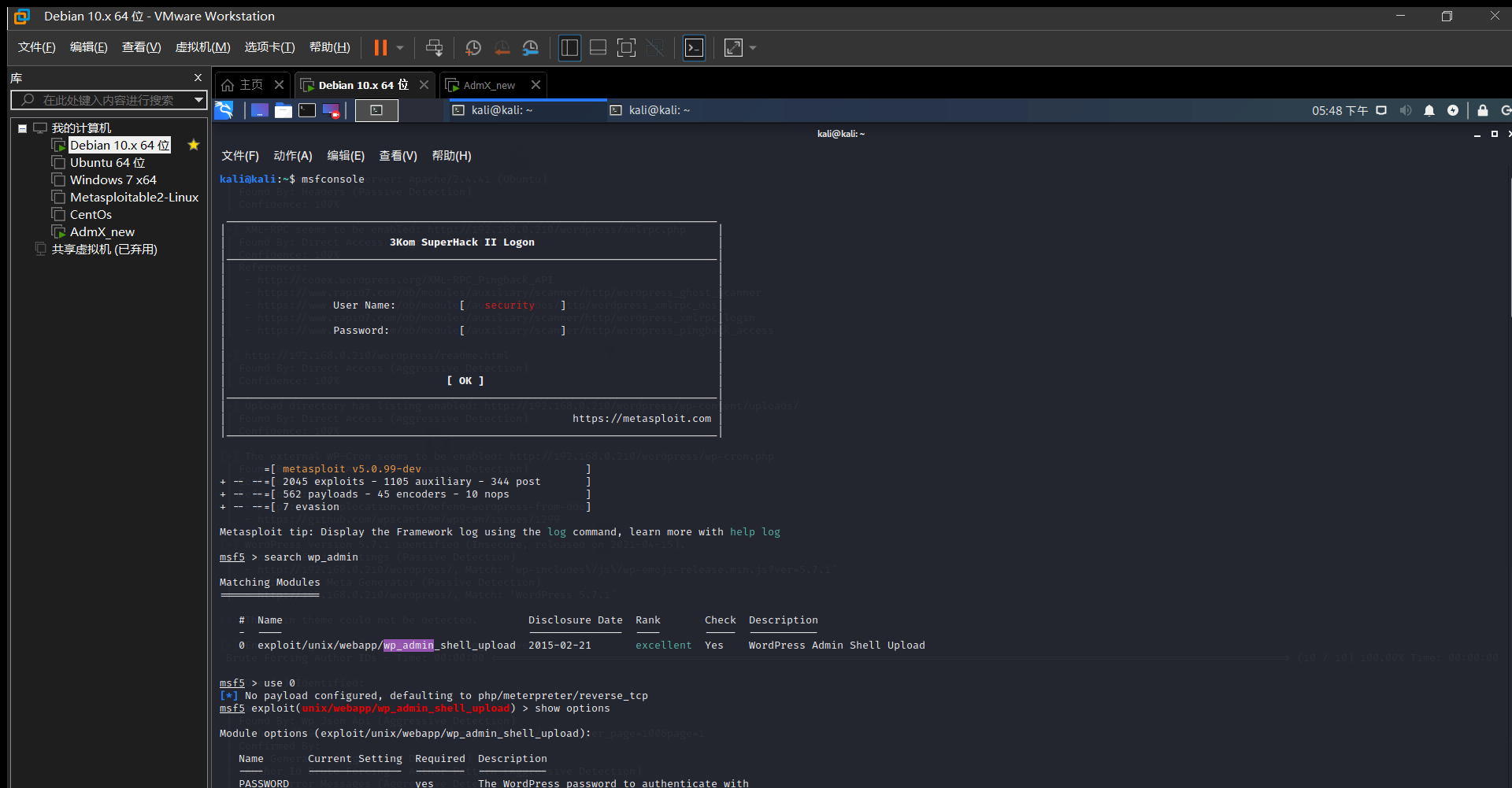Open terminal 动作(A) menu

click(293, 156)
